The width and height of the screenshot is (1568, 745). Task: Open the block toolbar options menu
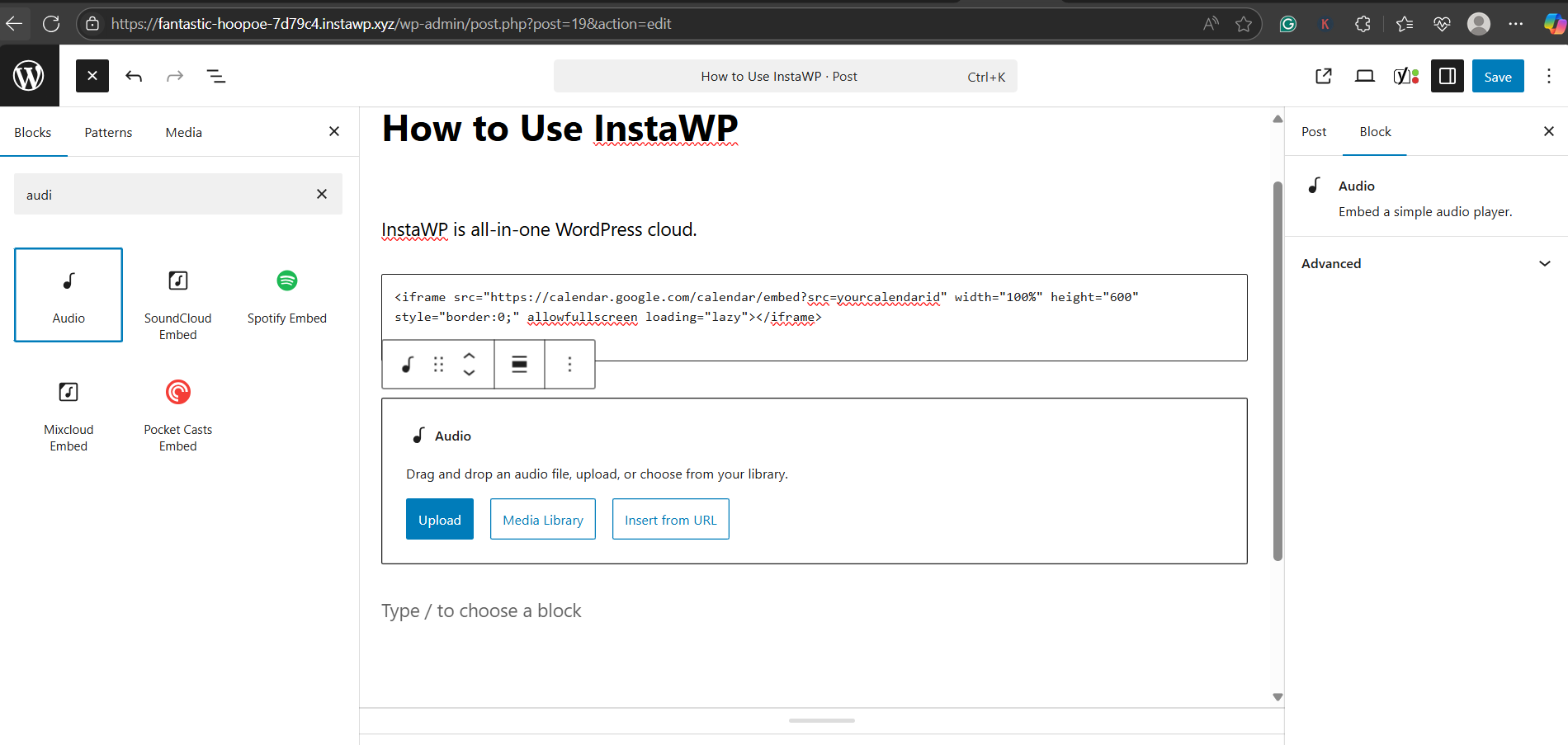[569, 364]
